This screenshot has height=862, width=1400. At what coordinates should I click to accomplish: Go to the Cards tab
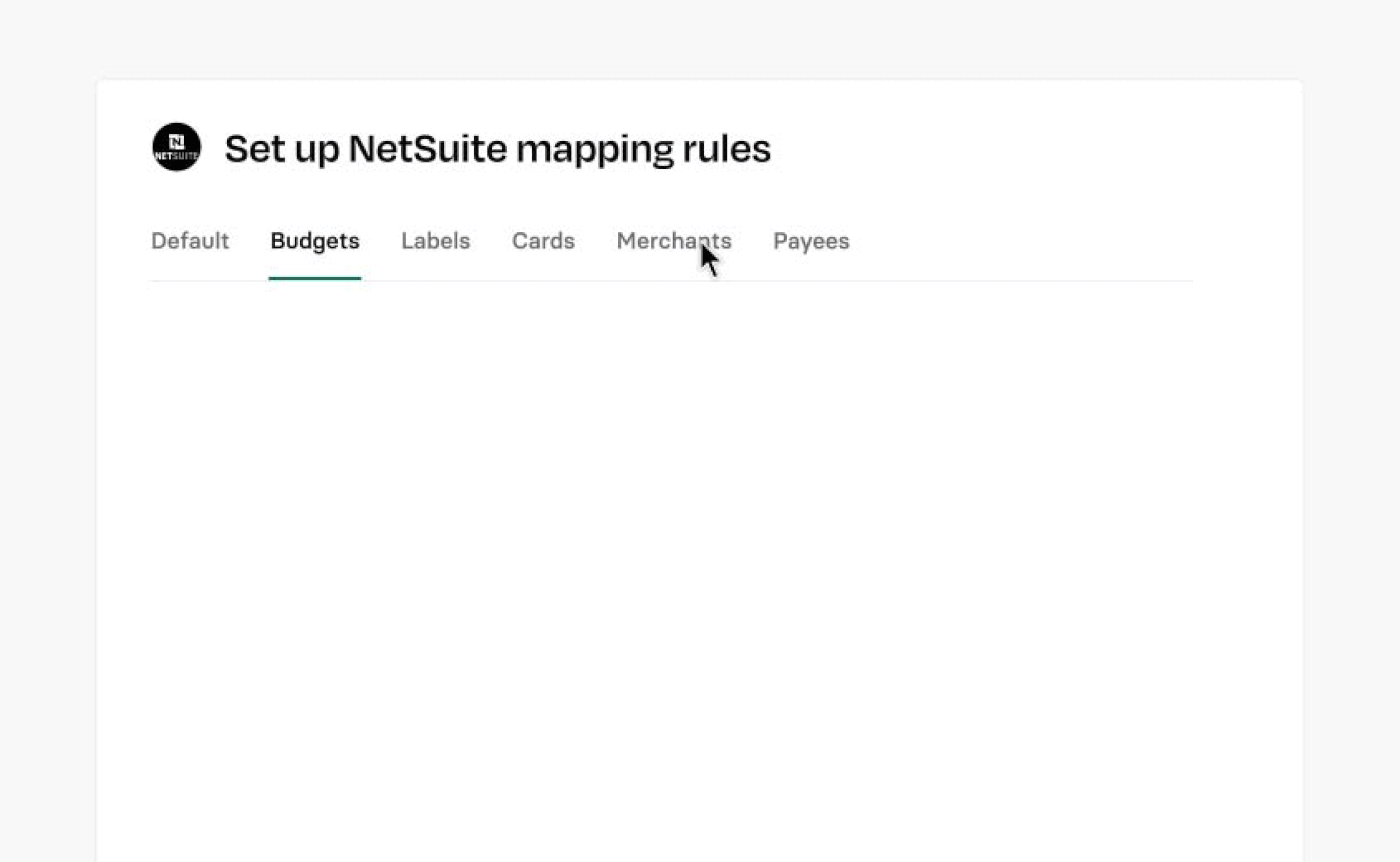pyautogui.click(x=543, y=241)
